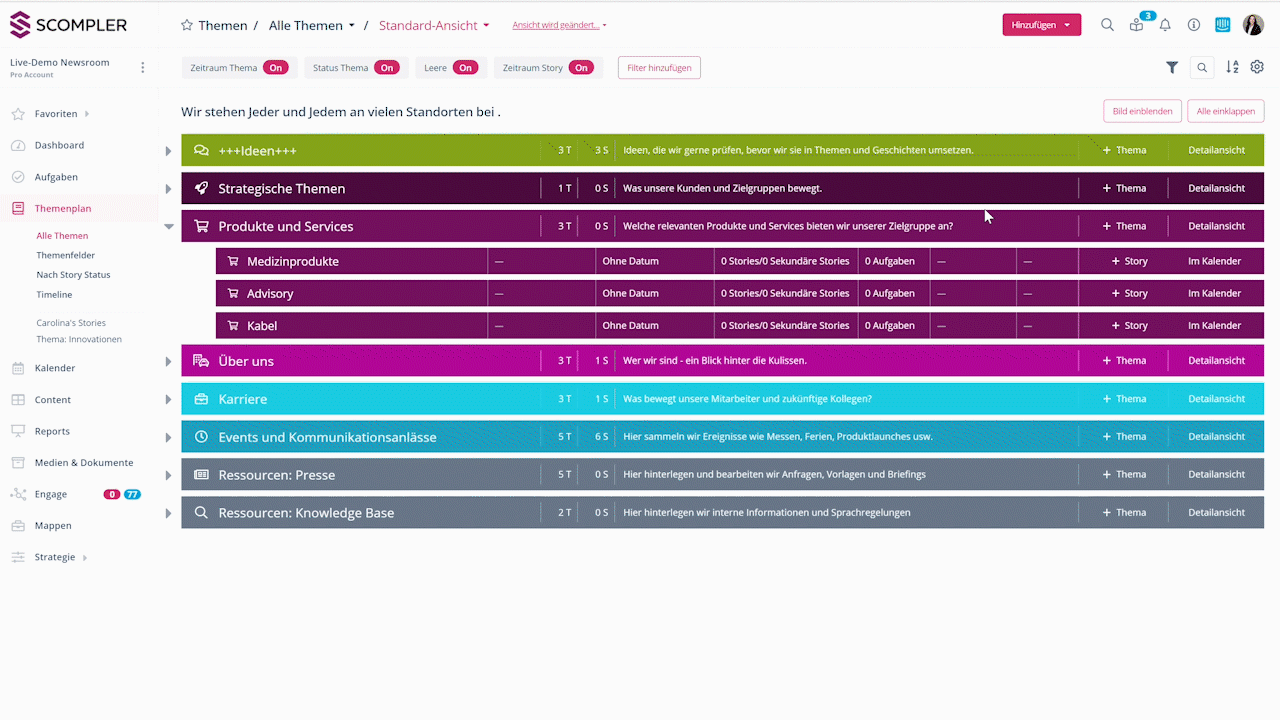Click the sort order icon

(x=1232, y=67)
